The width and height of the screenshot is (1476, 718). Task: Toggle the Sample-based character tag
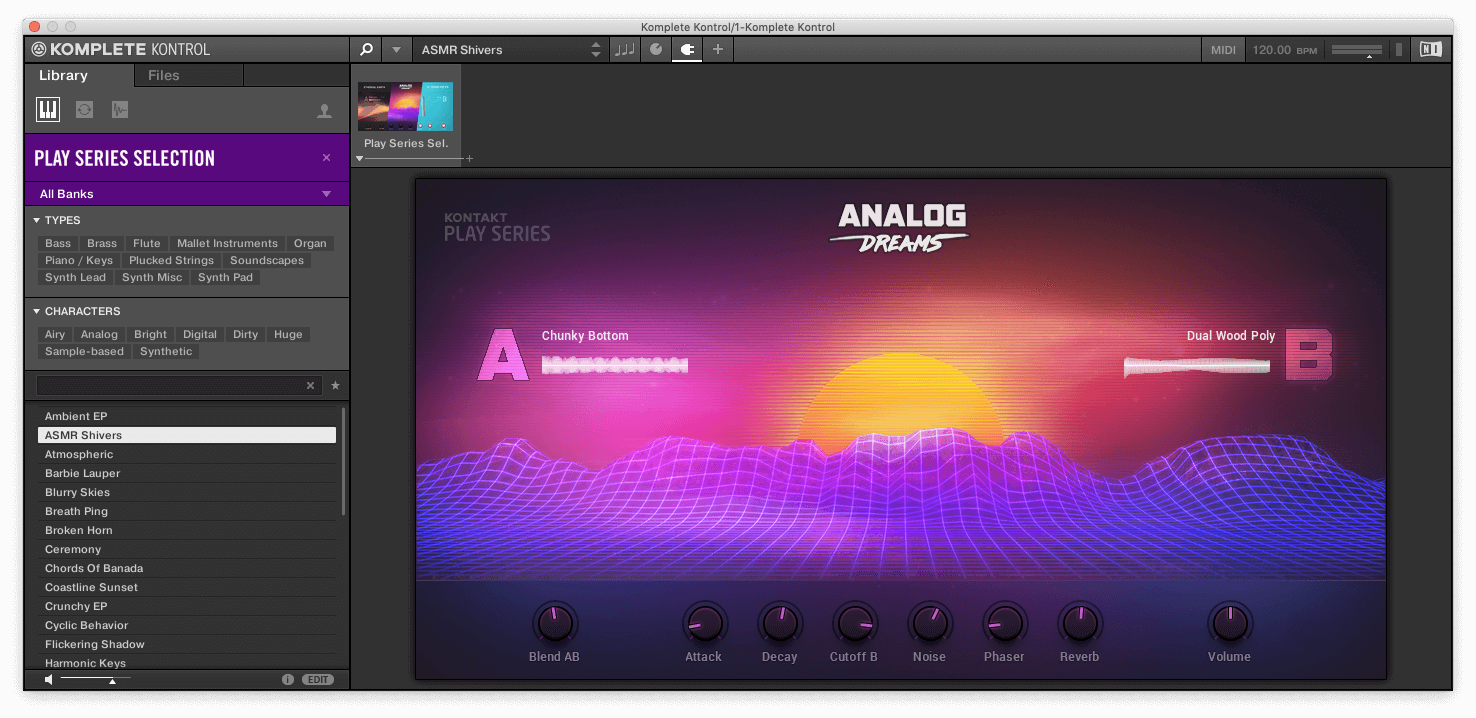84,351
